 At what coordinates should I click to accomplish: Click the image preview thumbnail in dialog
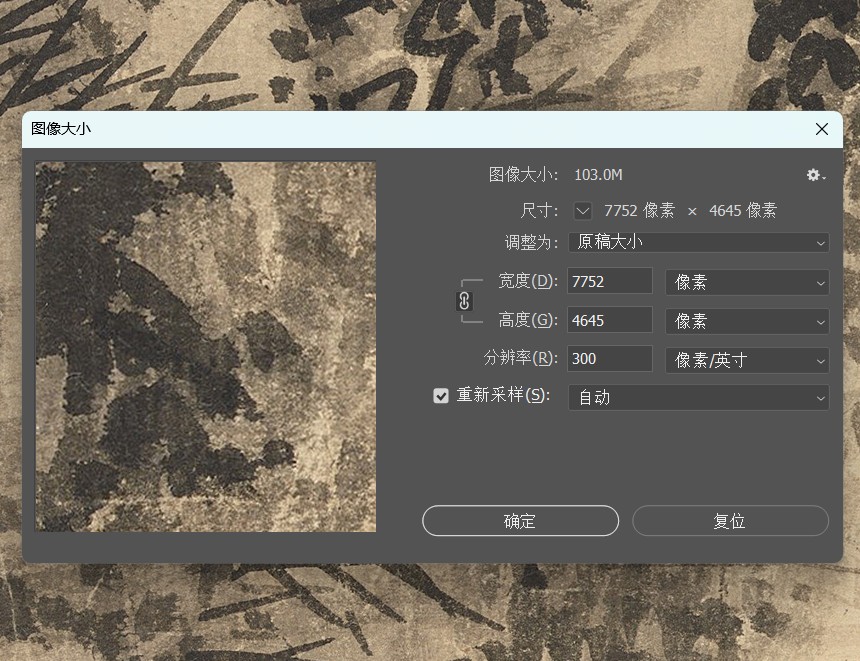tap(206, 346)
